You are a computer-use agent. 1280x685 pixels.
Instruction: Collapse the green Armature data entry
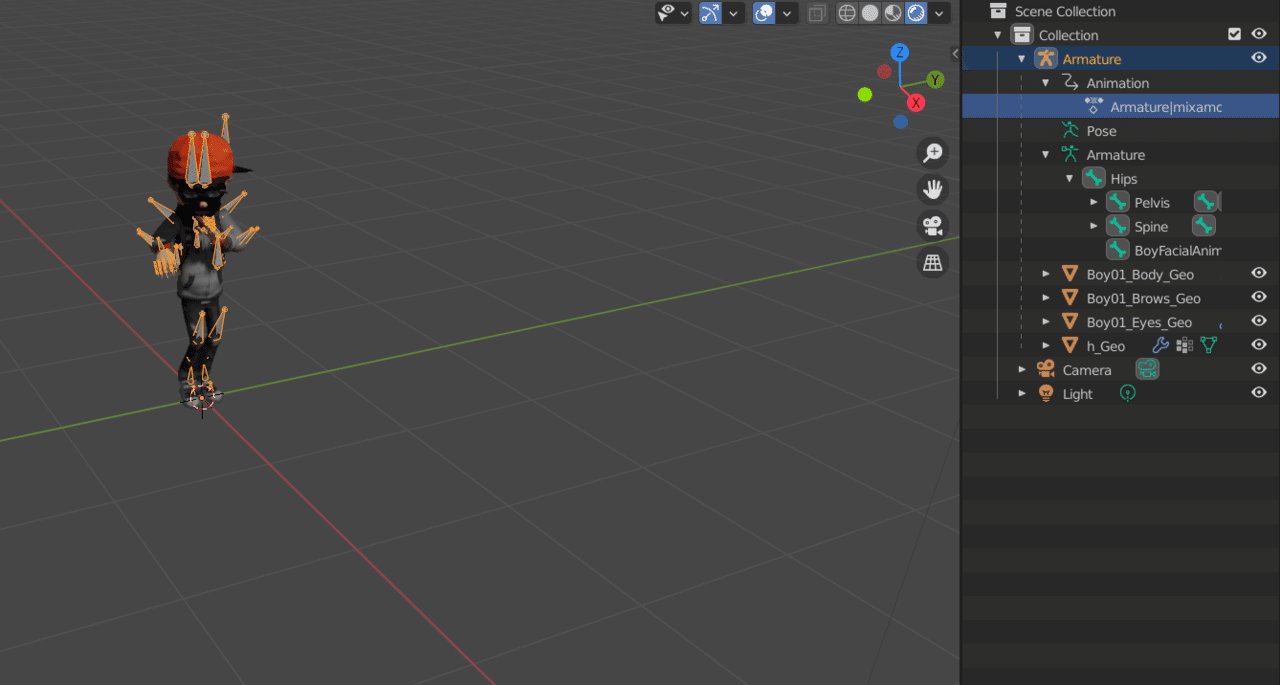click(1046, 155)
